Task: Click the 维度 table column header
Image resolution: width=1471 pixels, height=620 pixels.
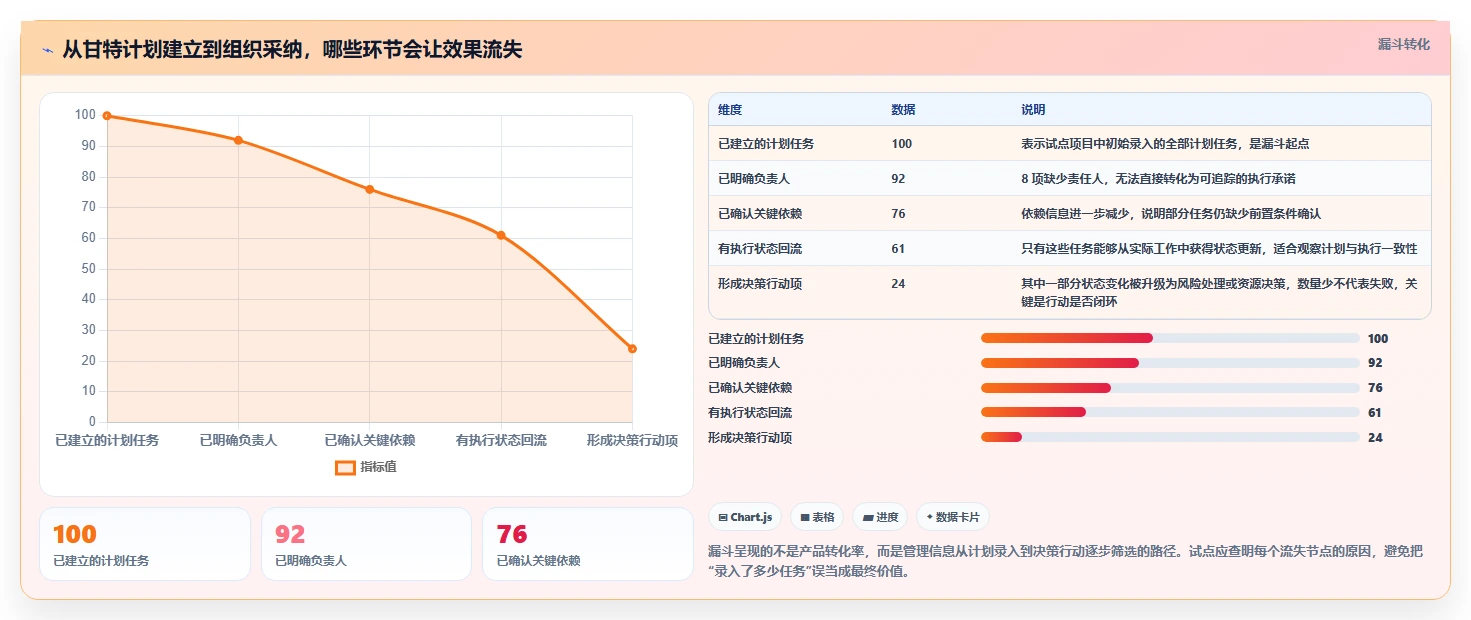Action: click(x=730, y=110)
